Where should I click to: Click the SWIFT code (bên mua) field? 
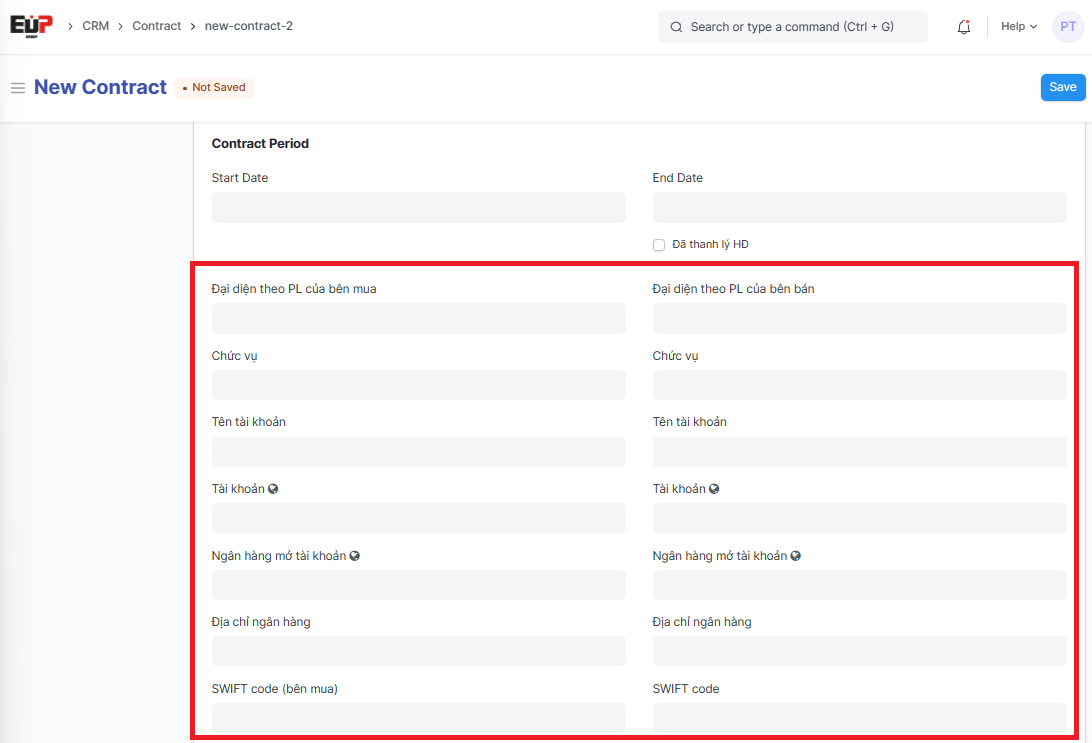coord(418,717)
